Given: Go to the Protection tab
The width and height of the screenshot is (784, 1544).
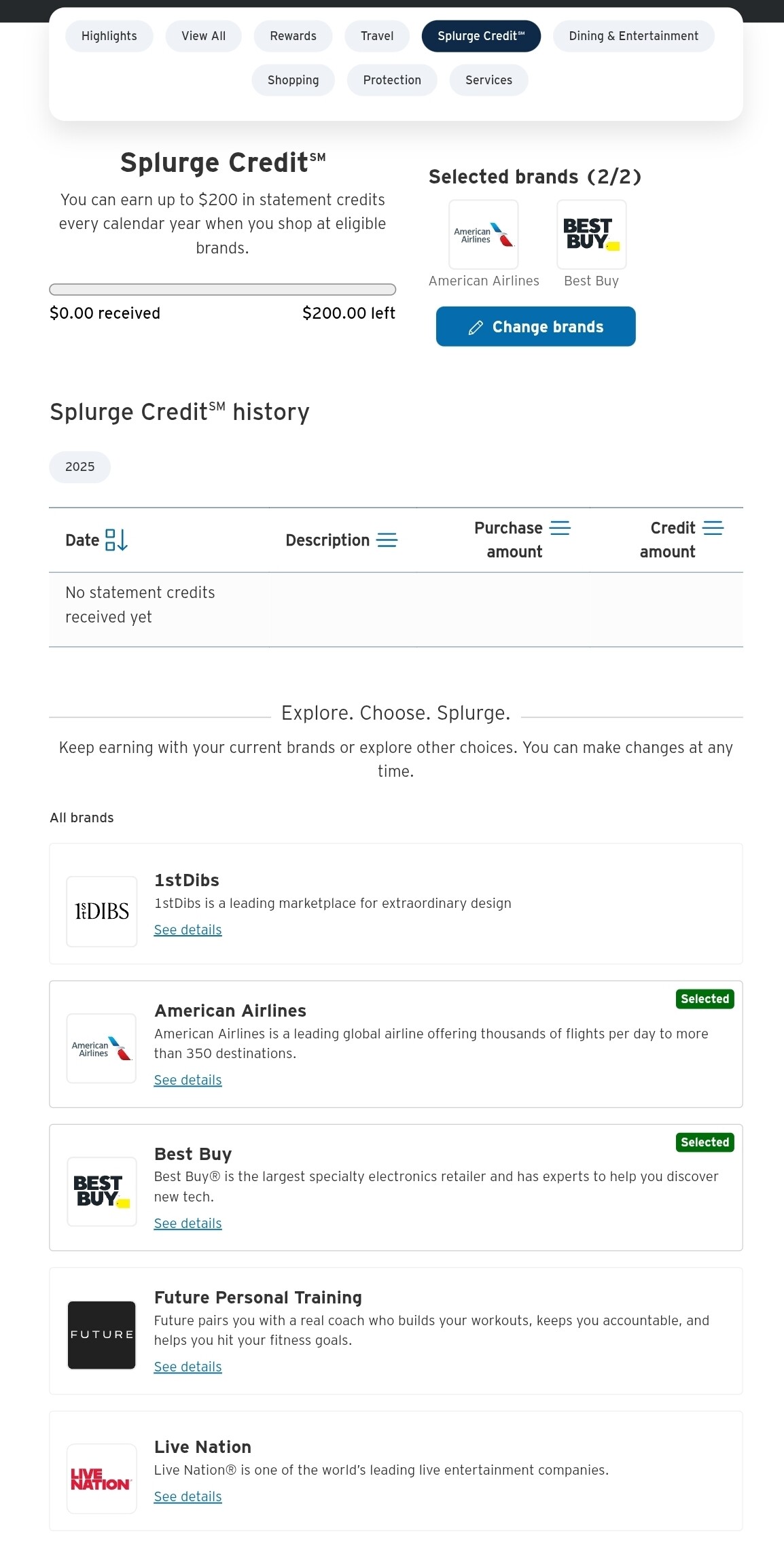Looking at the screenshot, I should click(392, 80).
